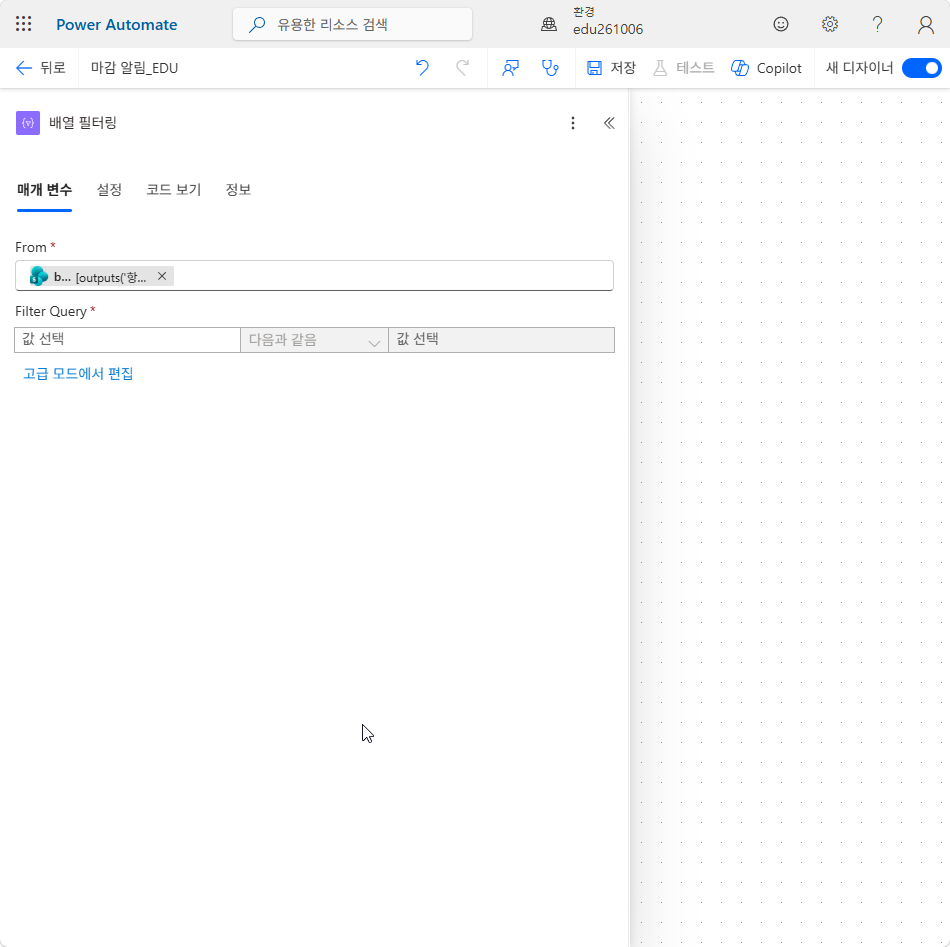Click the From input field

click(314, 276)
